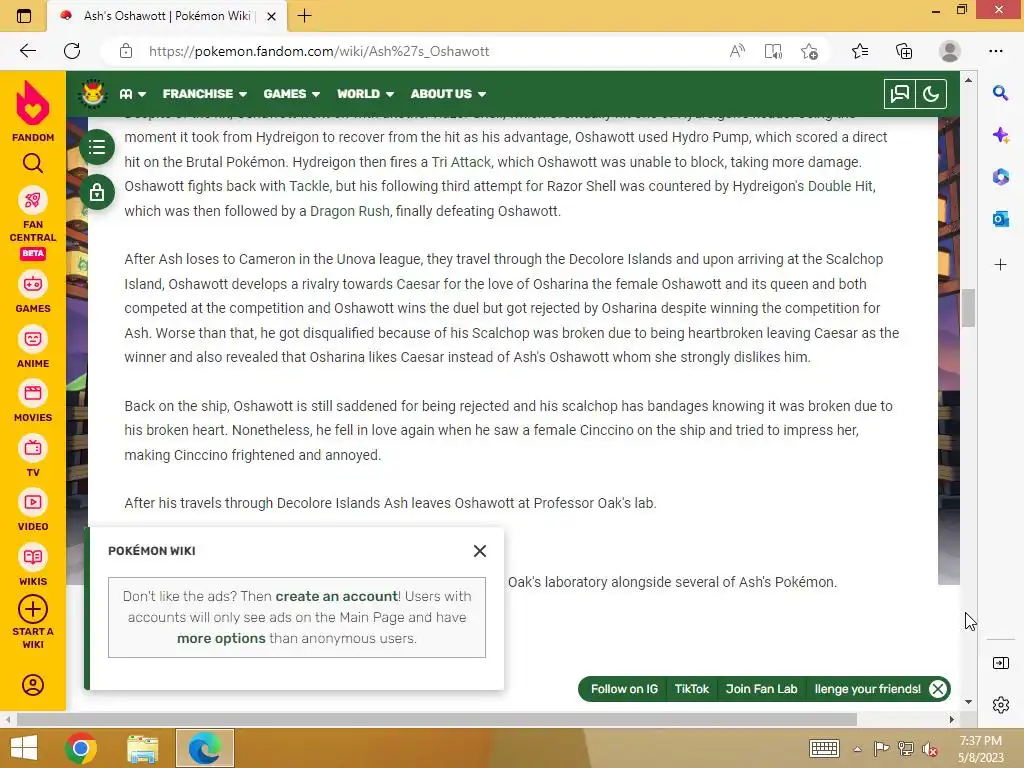Show hidden system tray icons
This screenshot has height=768, width=1024.
pos(857,749)
